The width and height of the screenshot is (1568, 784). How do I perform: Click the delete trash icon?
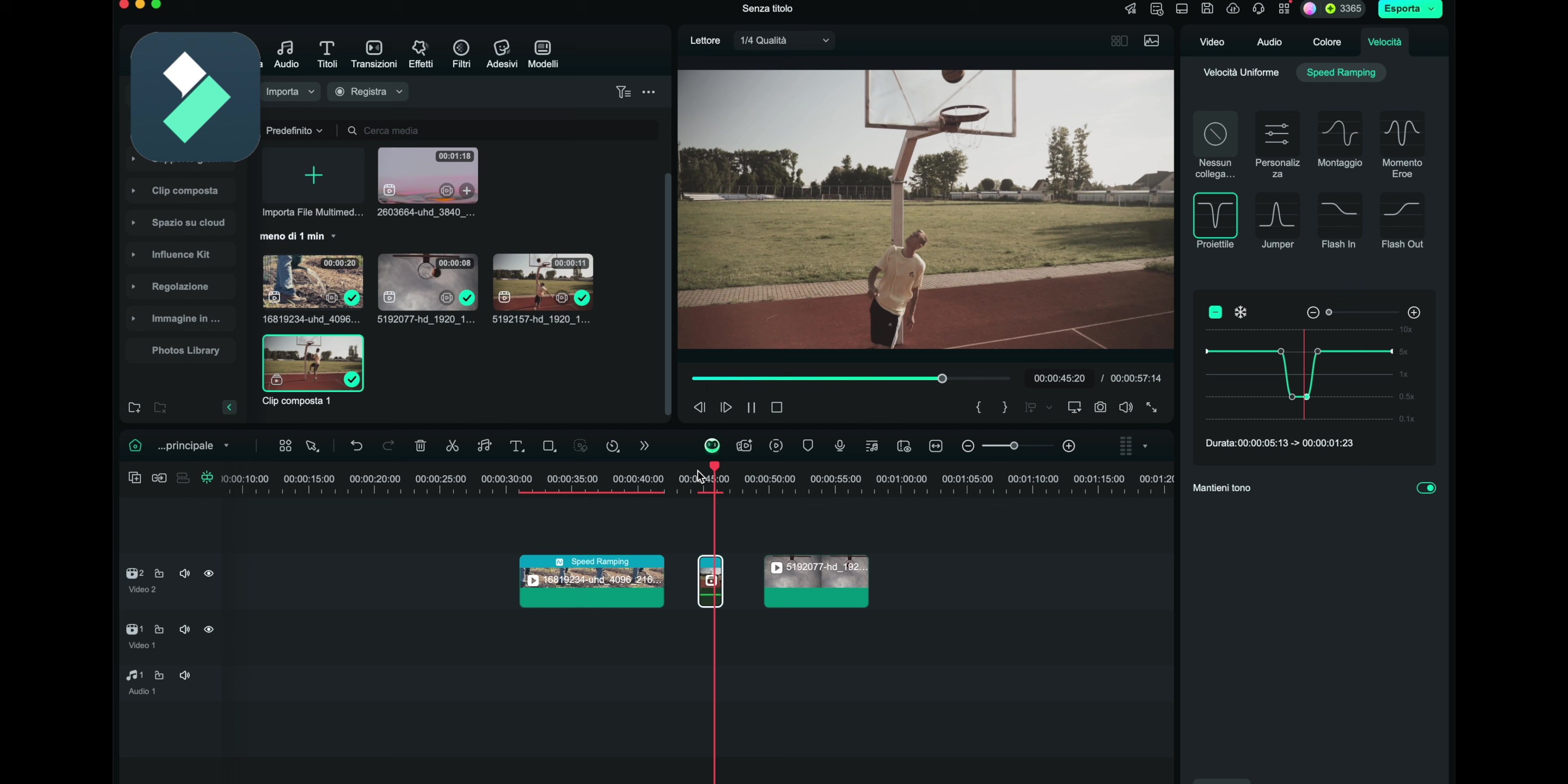(x=420, y=445)
